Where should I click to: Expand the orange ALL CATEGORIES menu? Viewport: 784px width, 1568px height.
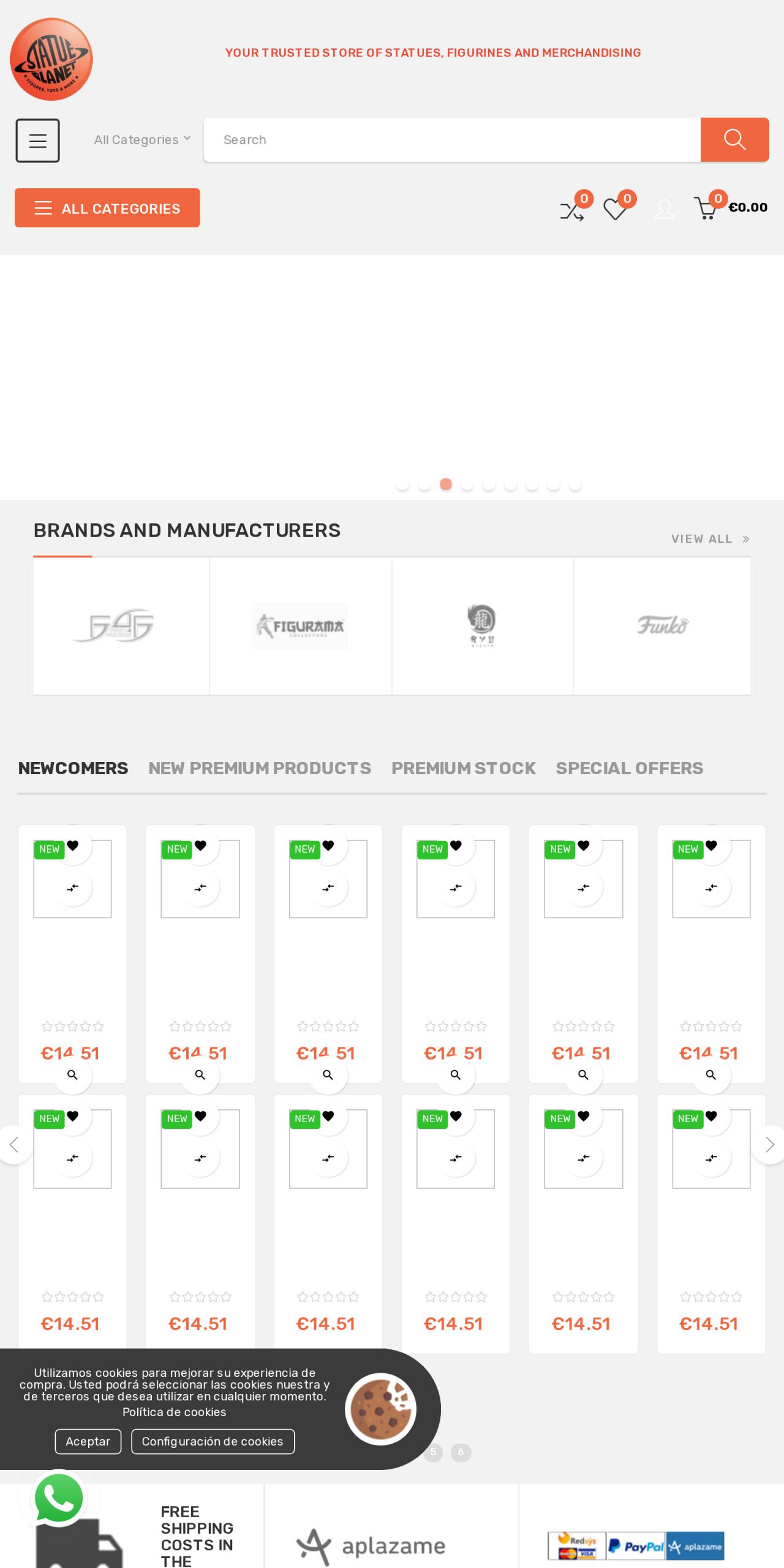[x=107, y=208]
